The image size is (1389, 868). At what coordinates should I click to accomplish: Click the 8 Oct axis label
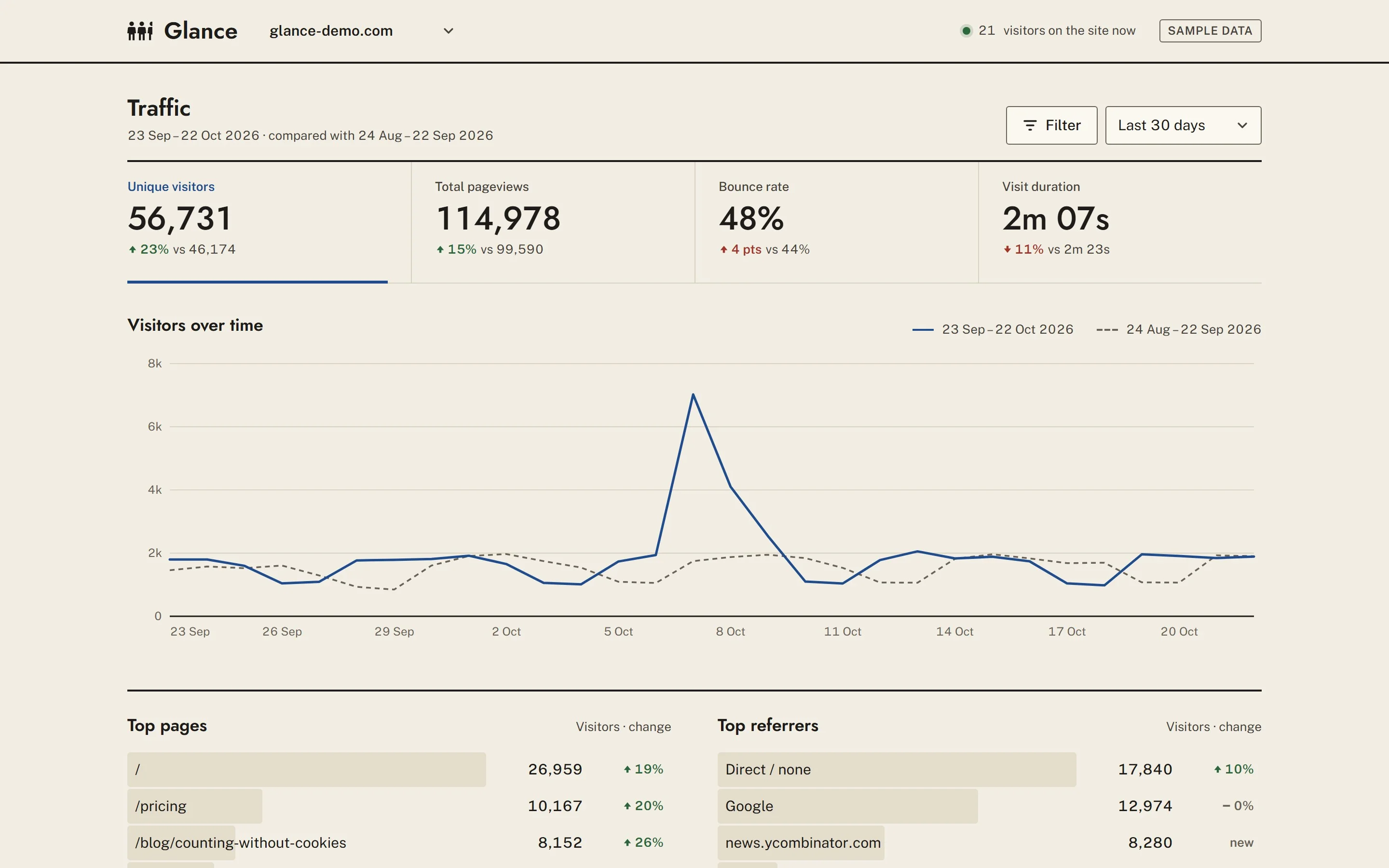point(731,632)
